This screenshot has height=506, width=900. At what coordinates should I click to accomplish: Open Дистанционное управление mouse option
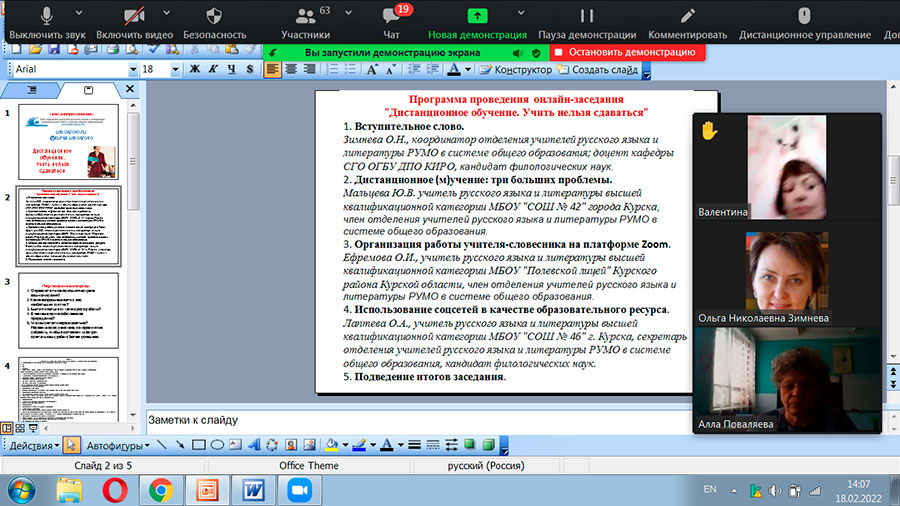pos(805,23)
